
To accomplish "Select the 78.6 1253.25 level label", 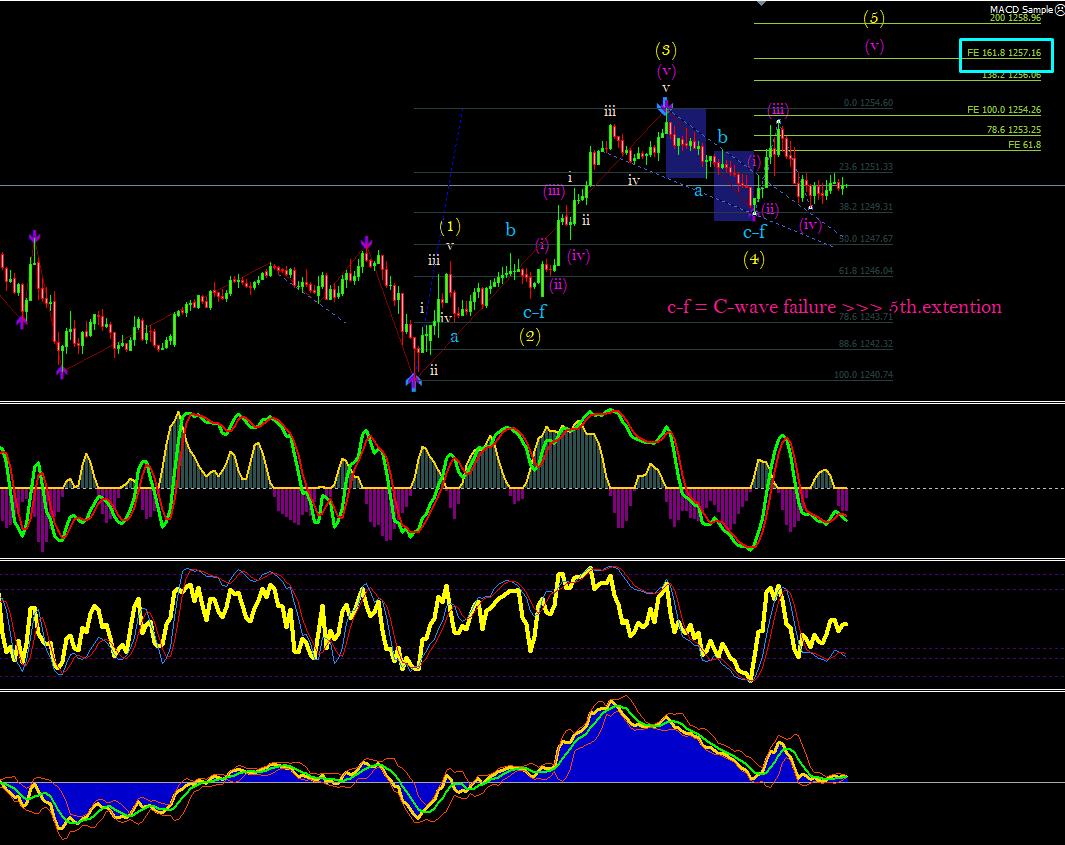I will tap(1013, 130).
